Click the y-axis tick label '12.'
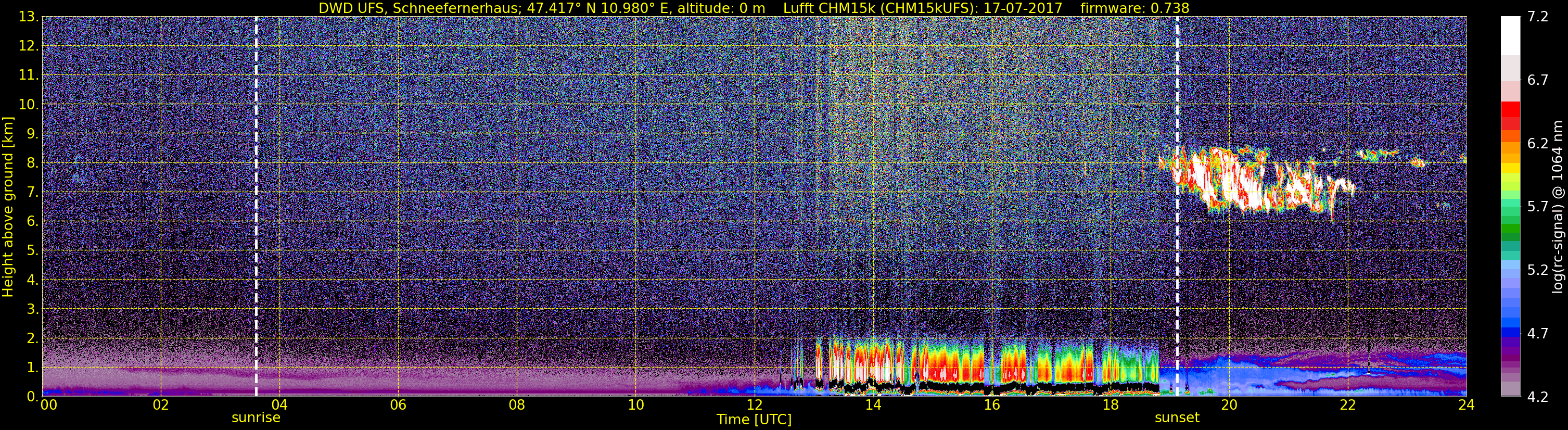This screenshot has width=1568, height=430. click(x=29, y=46)
